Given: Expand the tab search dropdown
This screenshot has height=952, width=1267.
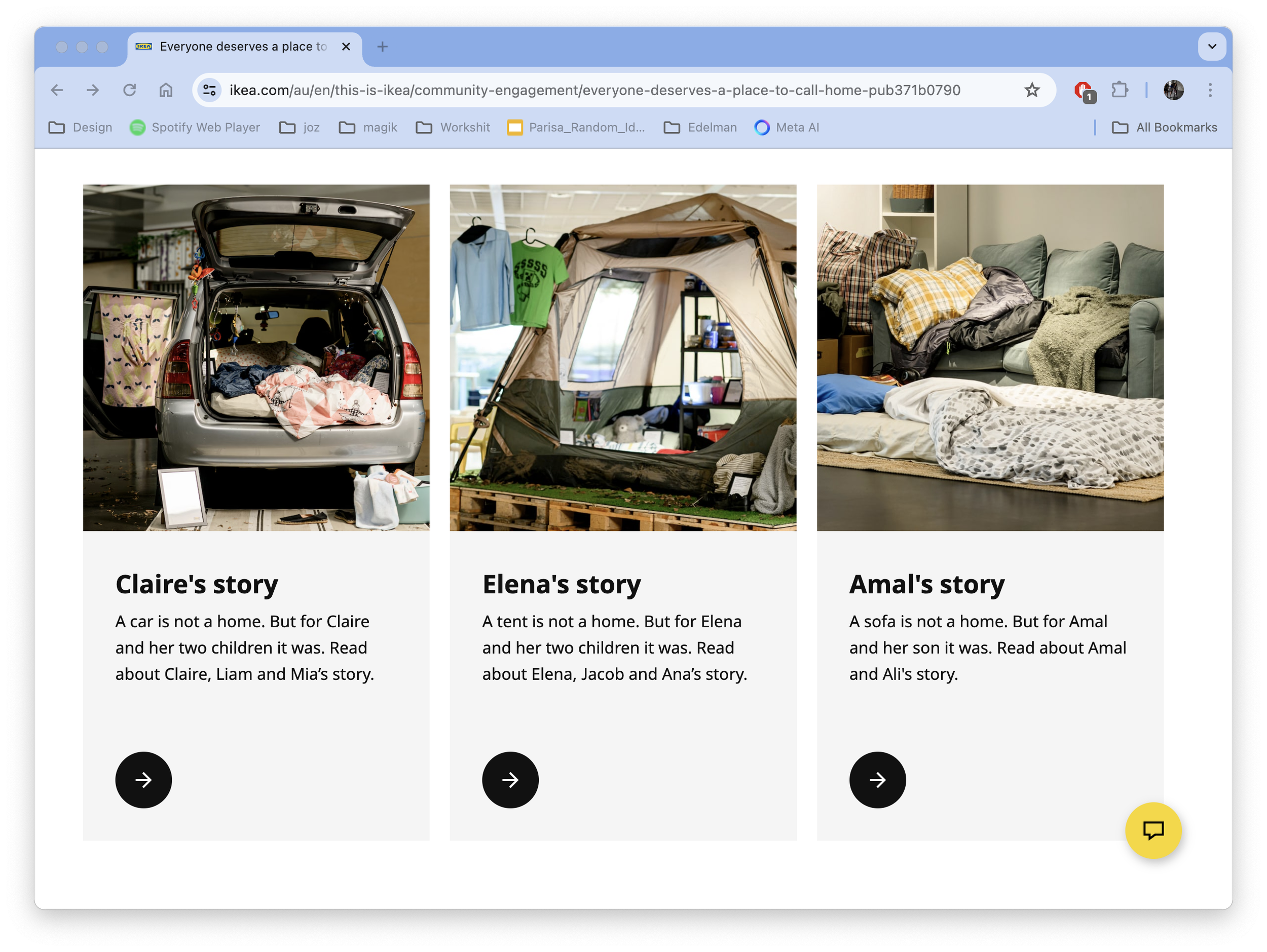Looking at the screenshot, I should pyautogui.click(x=1211, y=47).
